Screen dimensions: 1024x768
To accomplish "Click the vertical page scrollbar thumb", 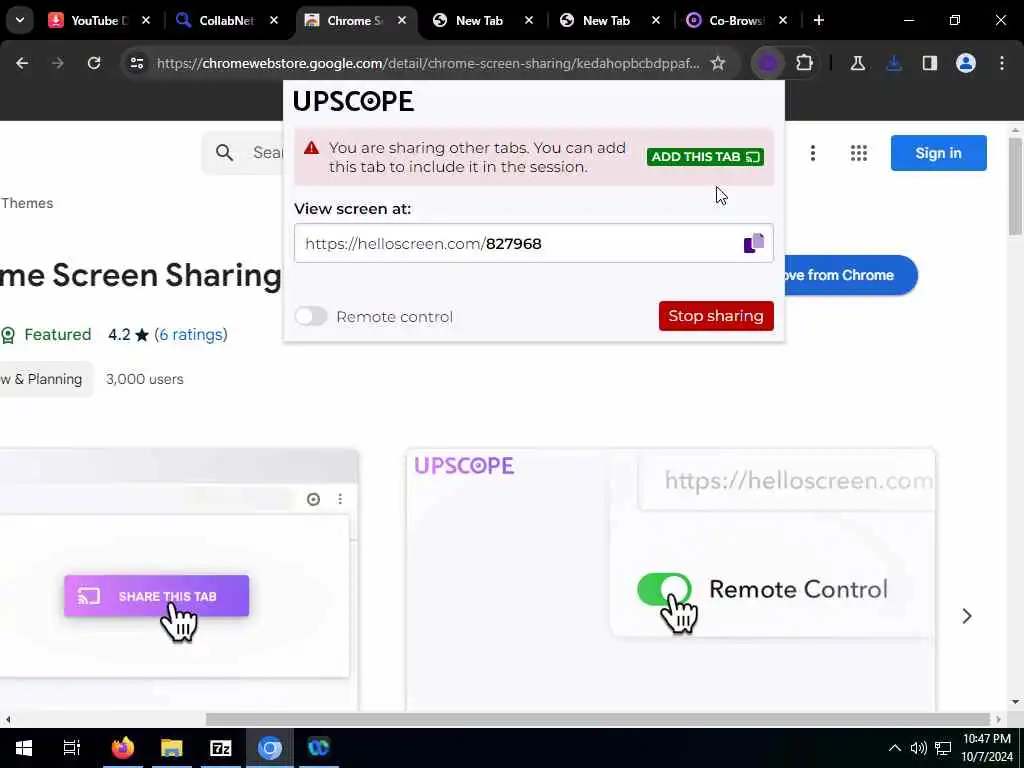I will (x=1015, y=185).
